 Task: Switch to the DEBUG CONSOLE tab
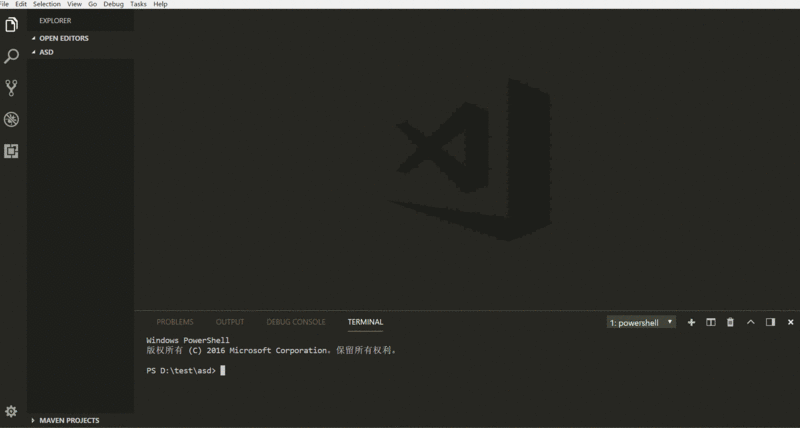point(296,322)
